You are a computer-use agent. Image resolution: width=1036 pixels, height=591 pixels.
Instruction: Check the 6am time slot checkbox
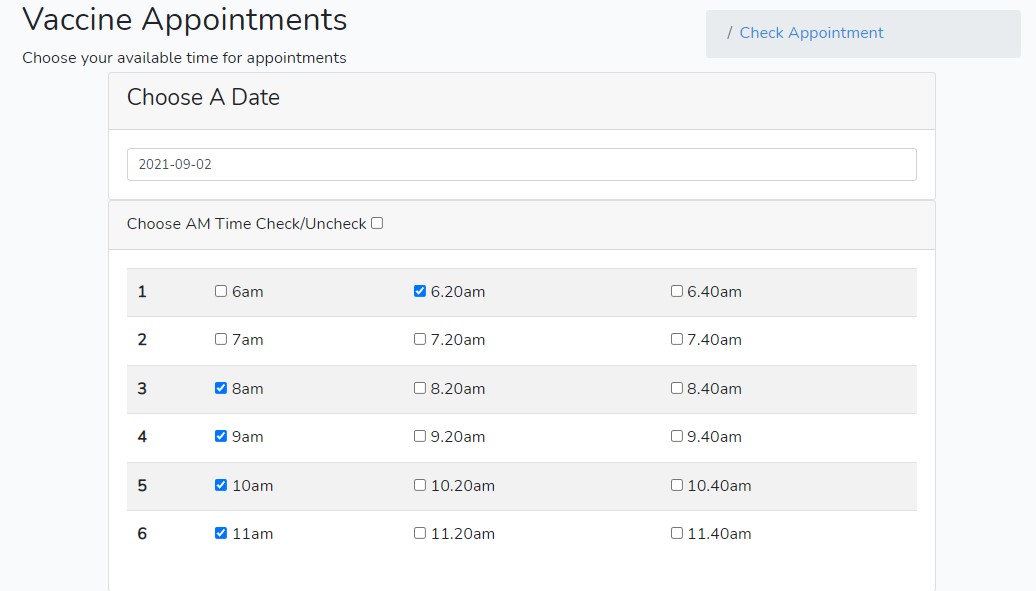[220, 291]
